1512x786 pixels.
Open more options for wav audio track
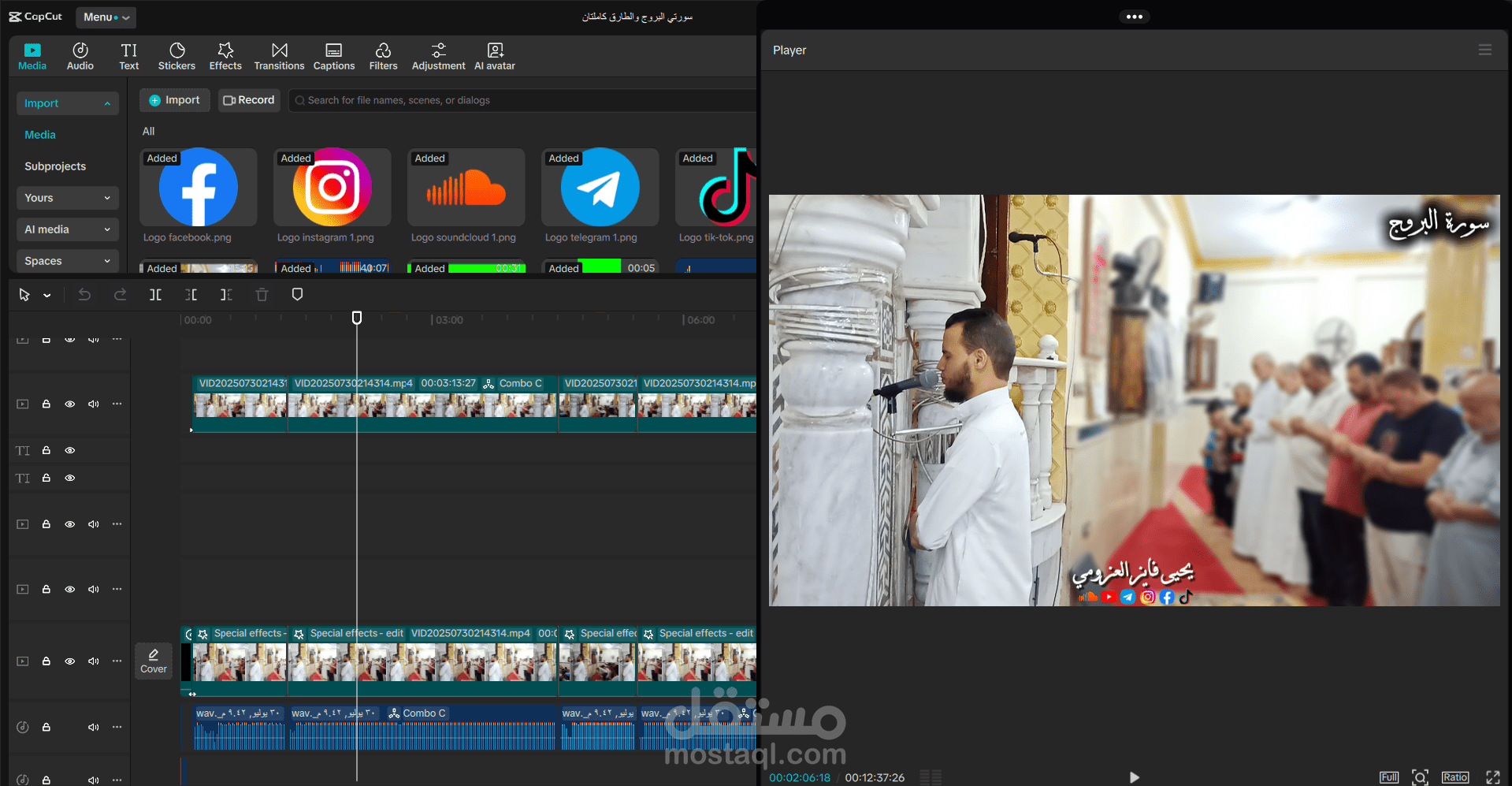point(117,728)
